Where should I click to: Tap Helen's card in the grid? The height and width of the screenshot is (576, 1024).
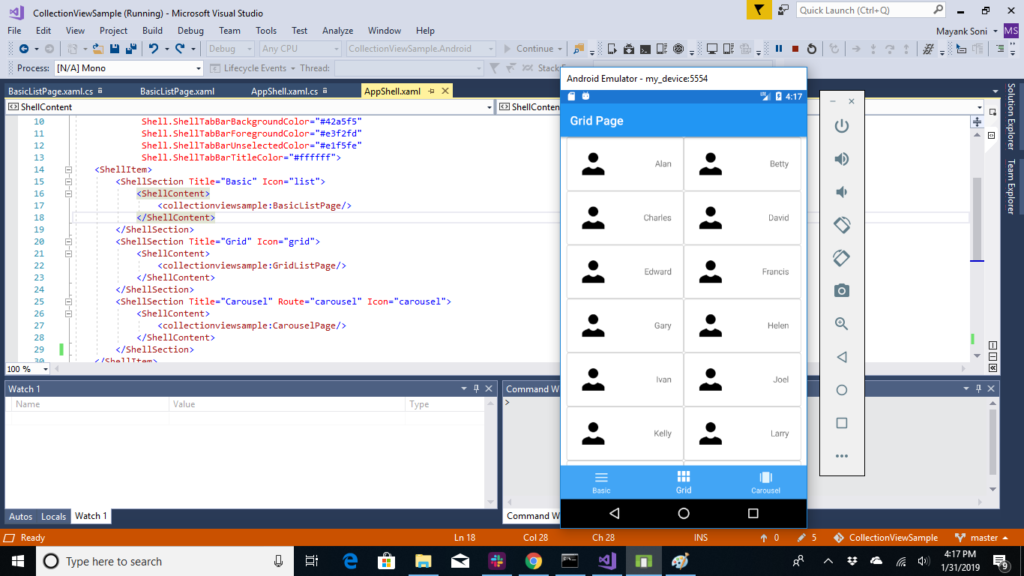[743, 325]
